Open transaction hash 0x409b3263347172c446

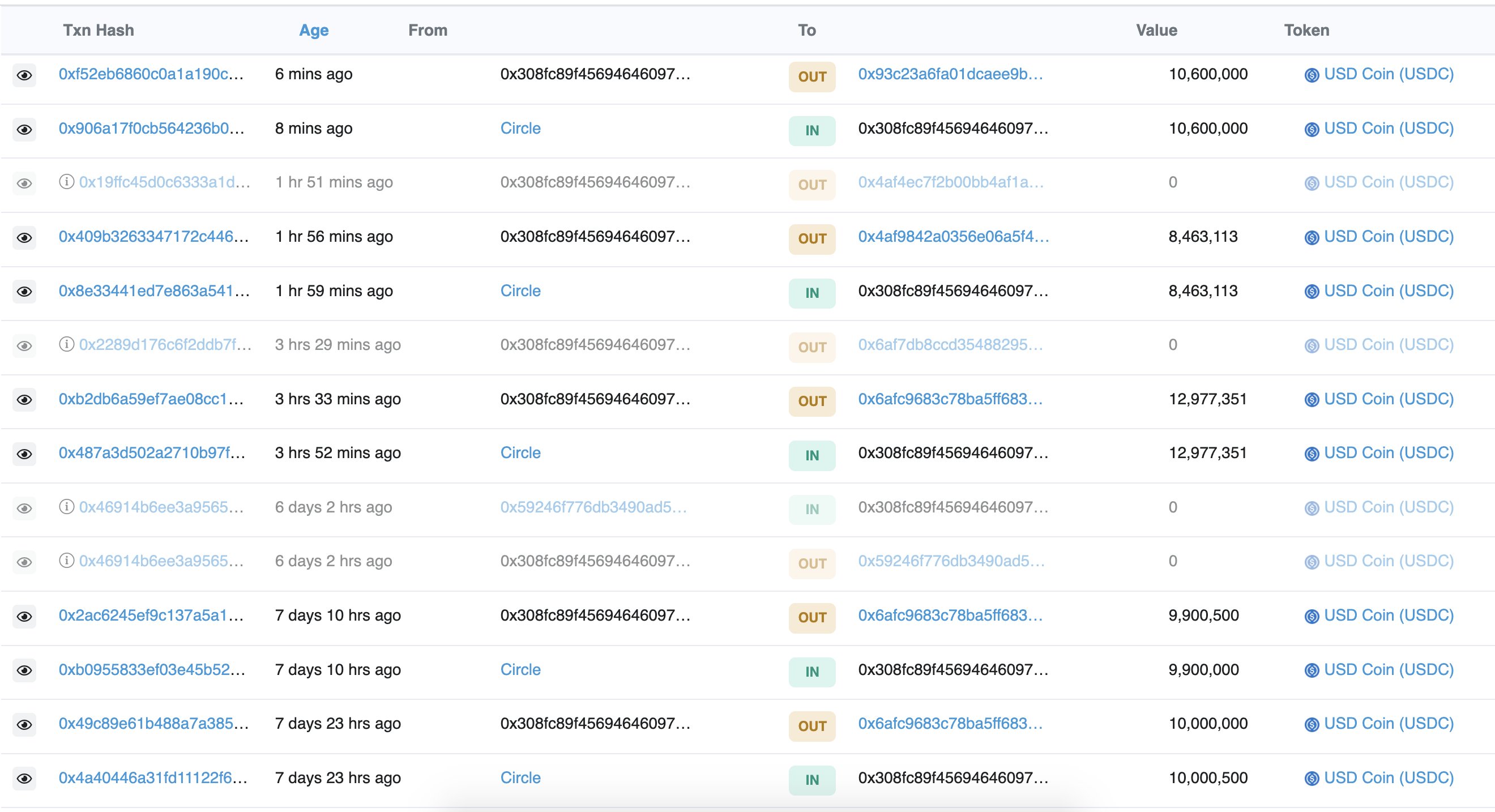[x=154, y=236]
